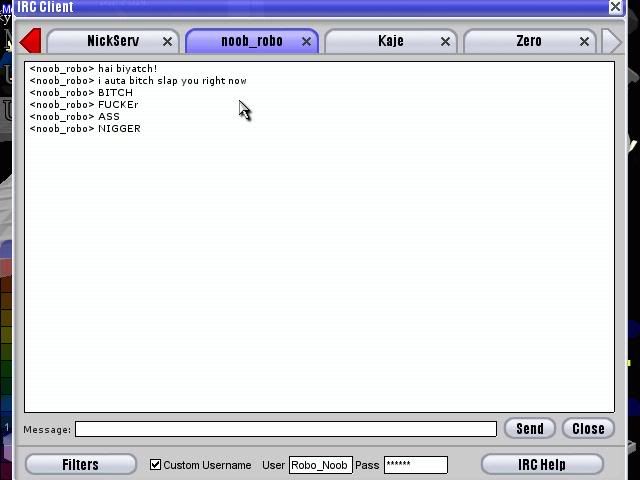Switch to the NickServ tab
This screenshot has height=480, width=640.
click(113, 41)
